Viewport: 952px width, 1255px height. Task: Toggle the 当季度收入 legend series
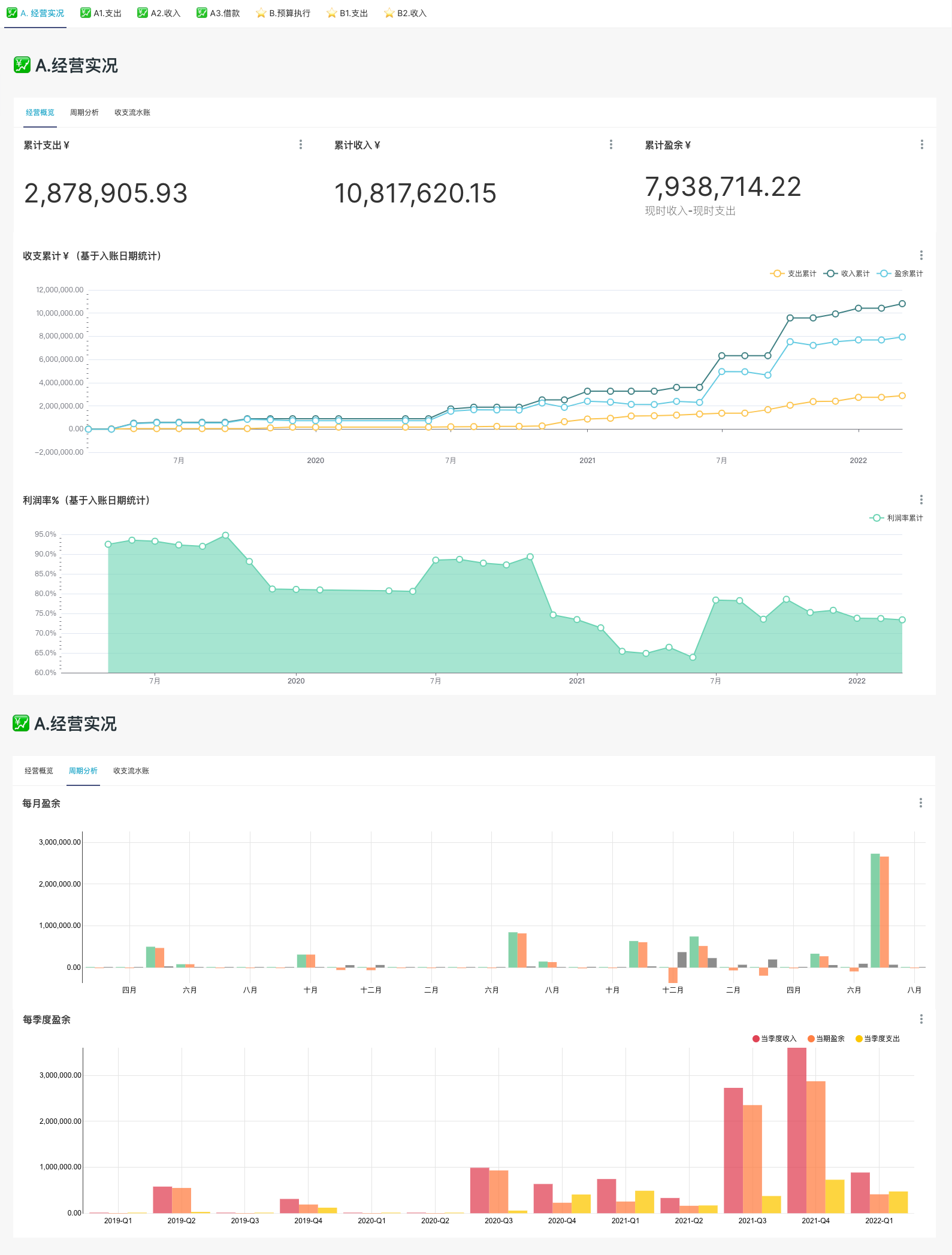click(775, 1039)
